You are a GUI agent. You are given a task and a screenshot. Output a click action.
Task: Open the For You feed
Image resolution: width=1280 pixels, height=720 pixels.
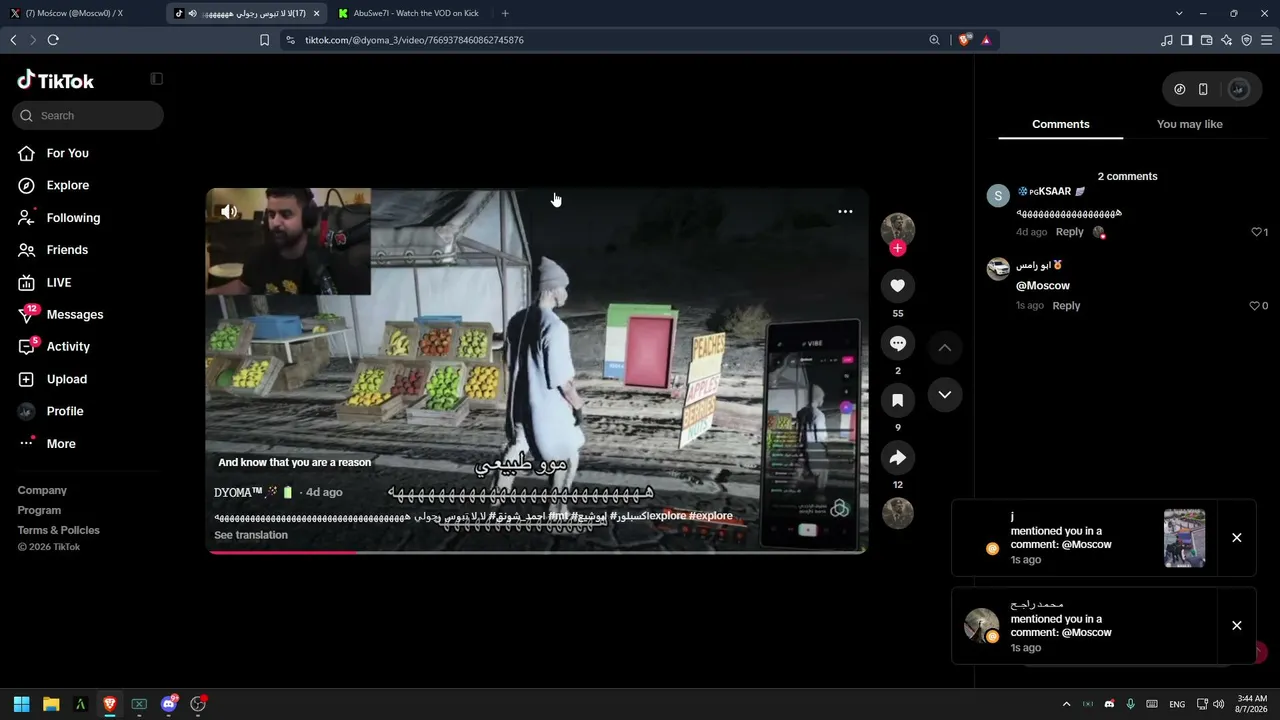(67, 153)
